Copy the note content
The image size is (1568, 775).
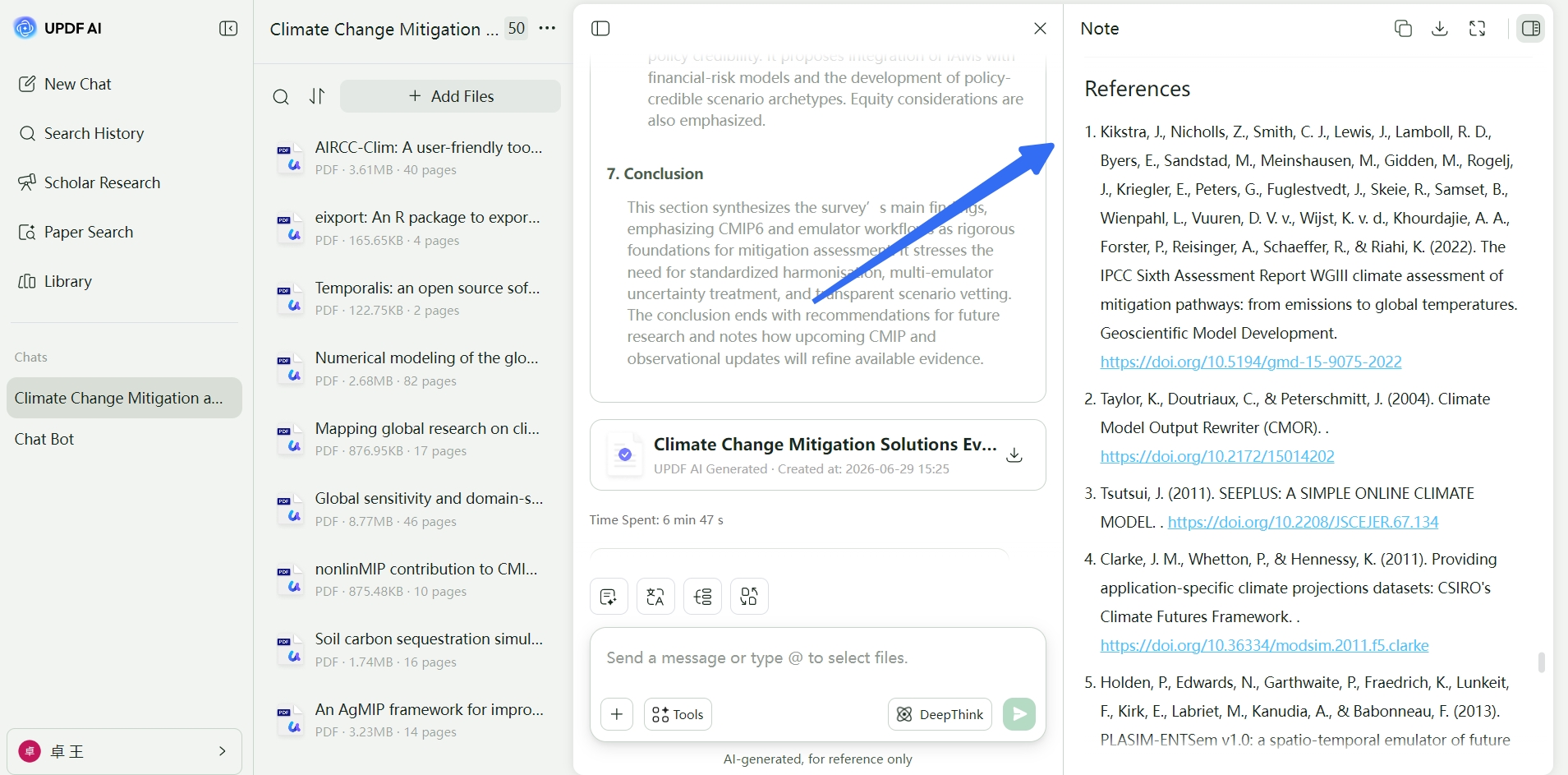tap(1403, 29)
